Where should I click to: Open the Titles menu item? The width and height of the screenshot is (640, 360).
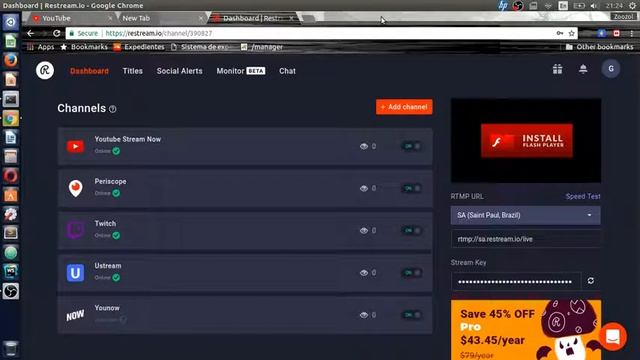pyautogui.click(x=133, y=71)
